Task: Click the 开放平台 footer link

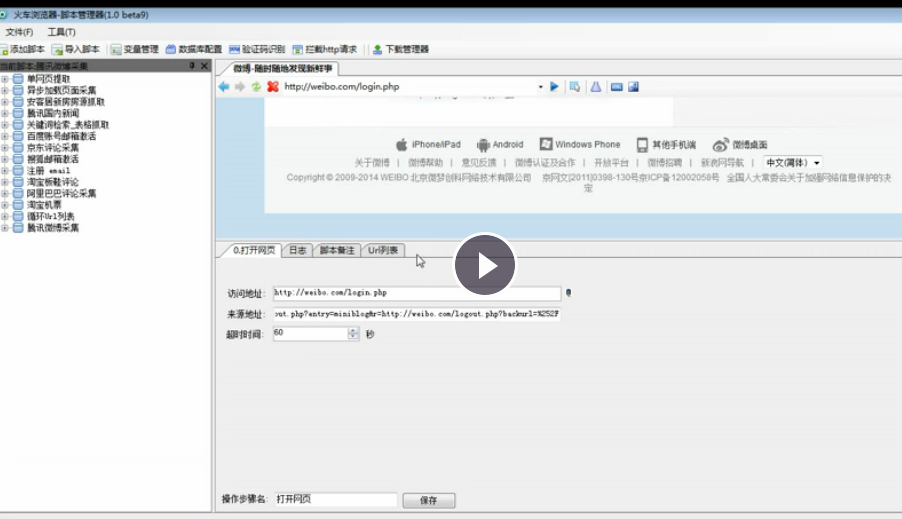Action: click(611, 163)
